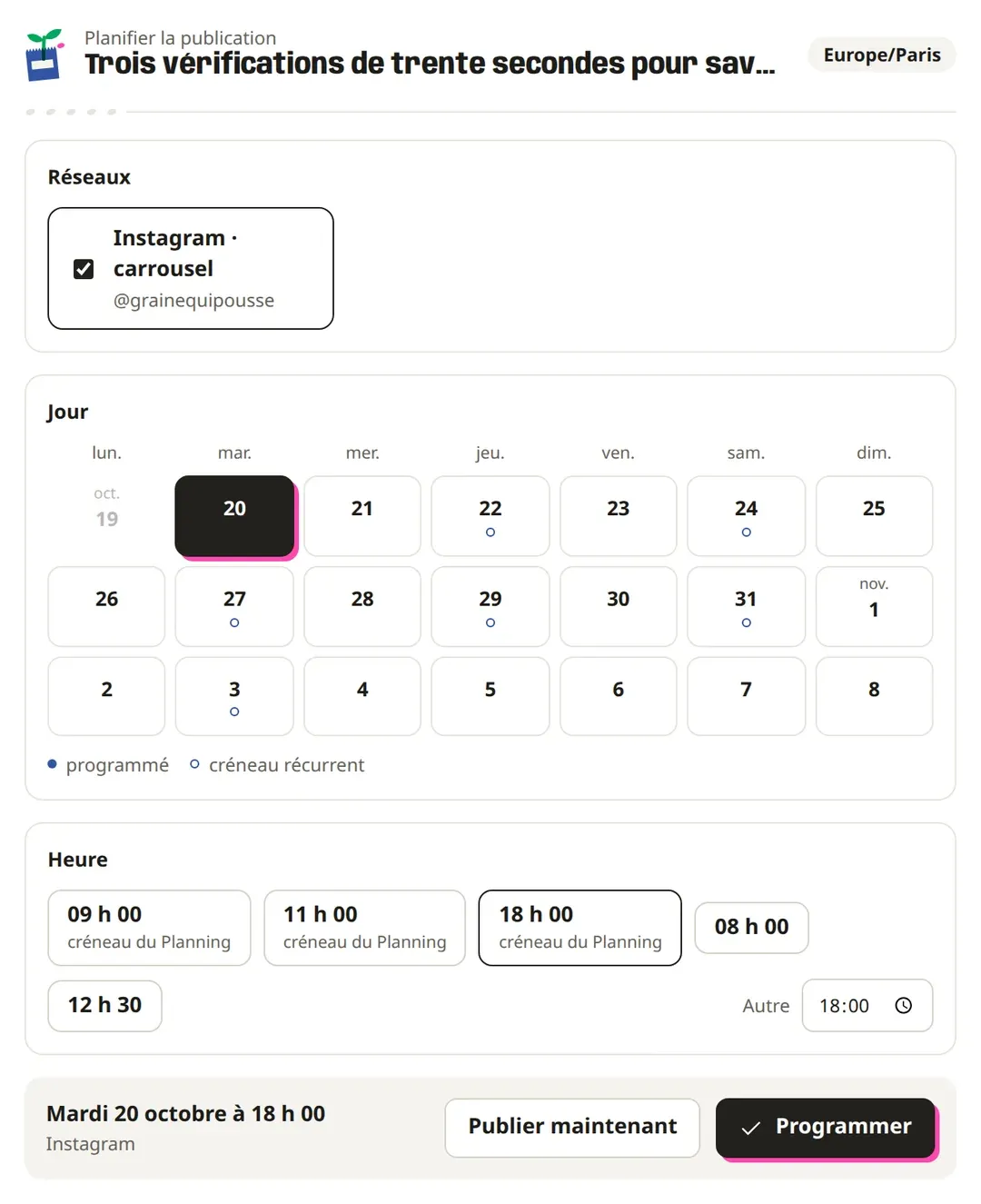
Task: Select day 31 in the calendar
Action: (x=746, y=606)
